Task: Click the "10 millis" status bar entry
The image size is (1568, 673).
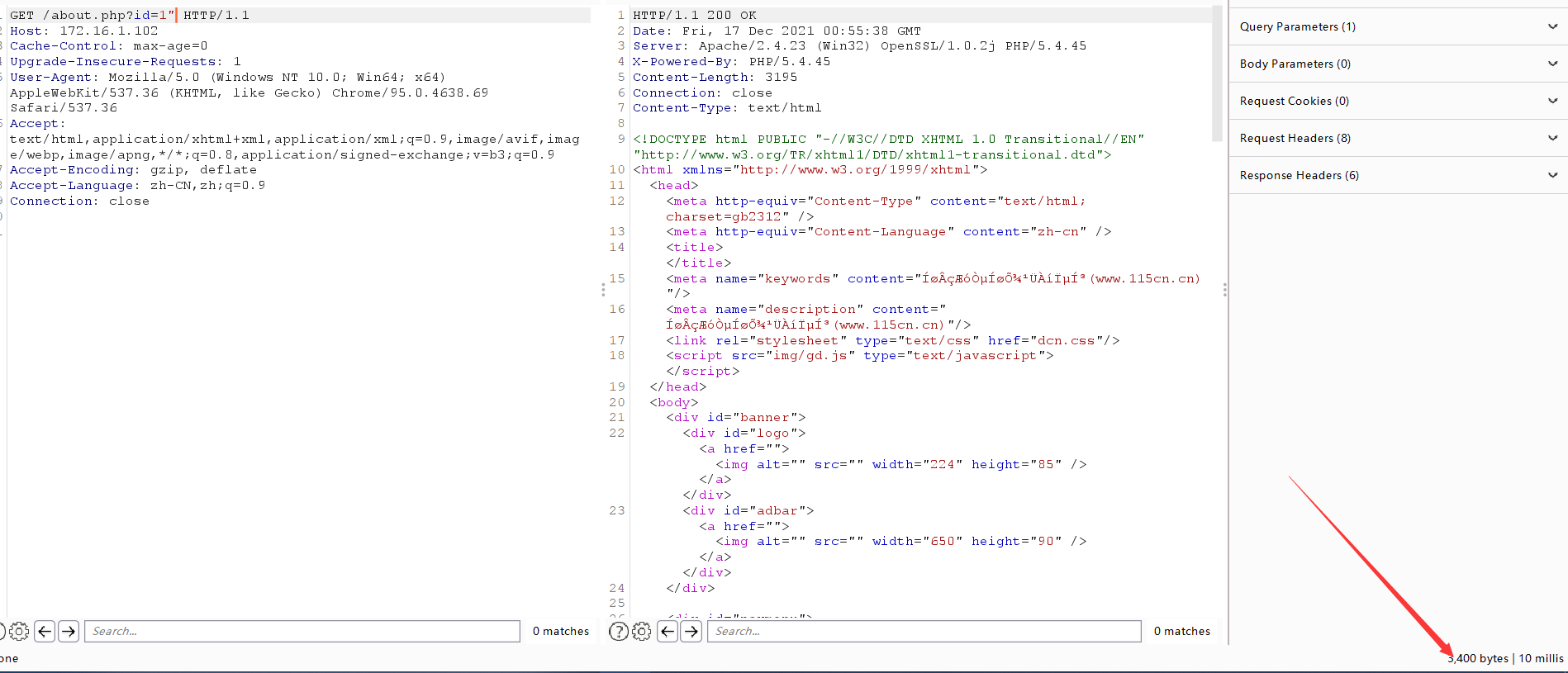Action: 1541,659
